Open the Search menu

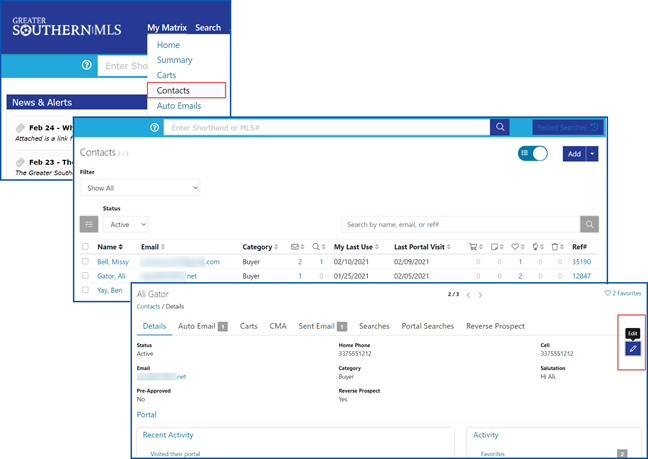[x=208, y=28]
